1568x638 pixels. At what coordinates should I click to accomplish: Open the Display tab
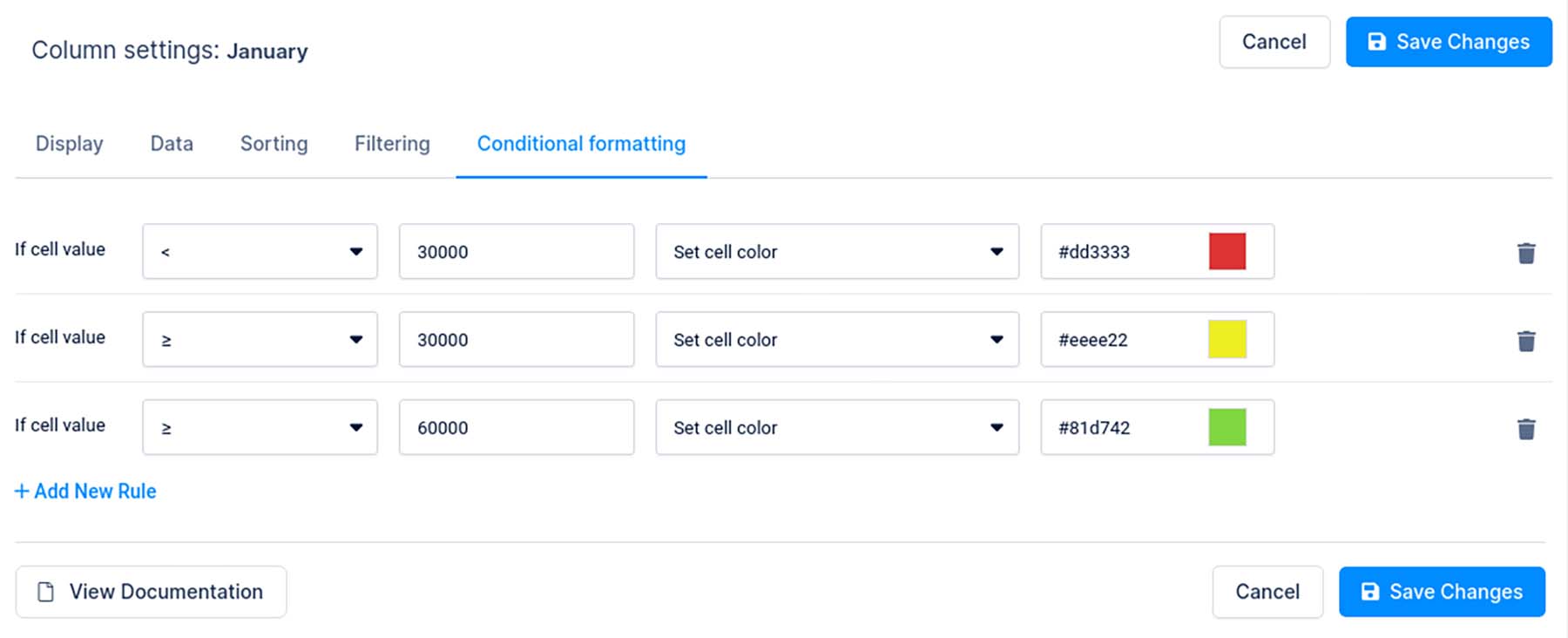(69, 144)
